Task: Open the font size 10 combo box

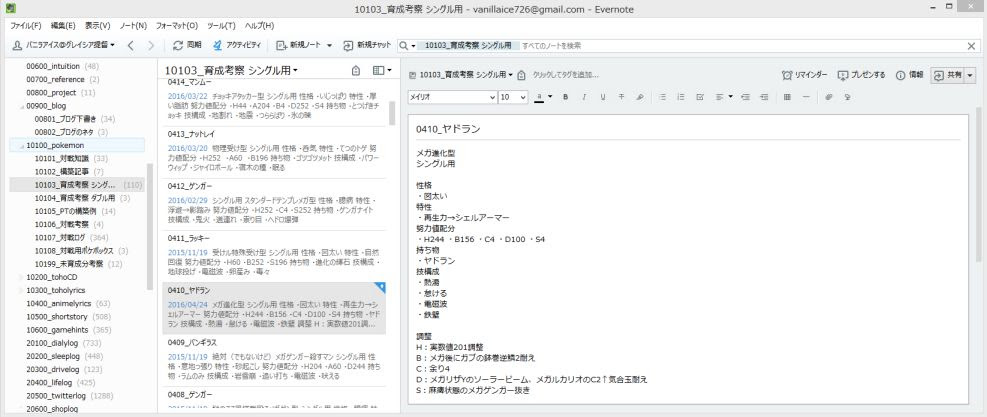Action: point(514,97)
